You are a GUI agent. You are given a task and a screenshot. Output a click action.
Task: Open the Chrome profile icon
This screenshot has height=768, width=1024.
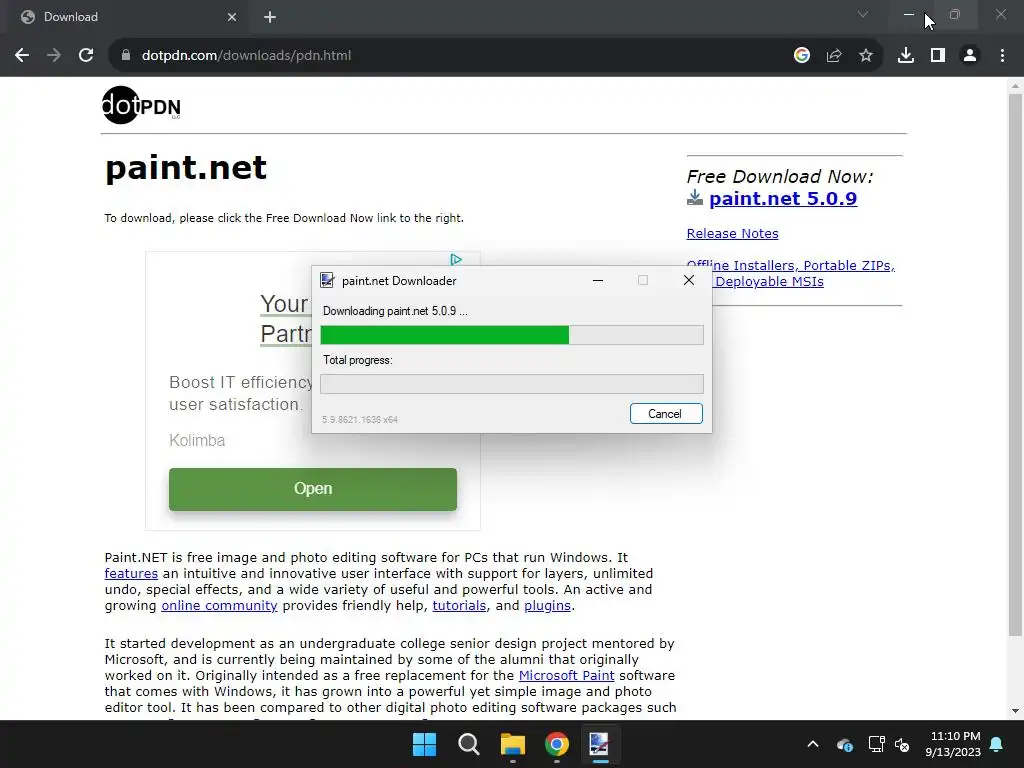pos(970,56)
